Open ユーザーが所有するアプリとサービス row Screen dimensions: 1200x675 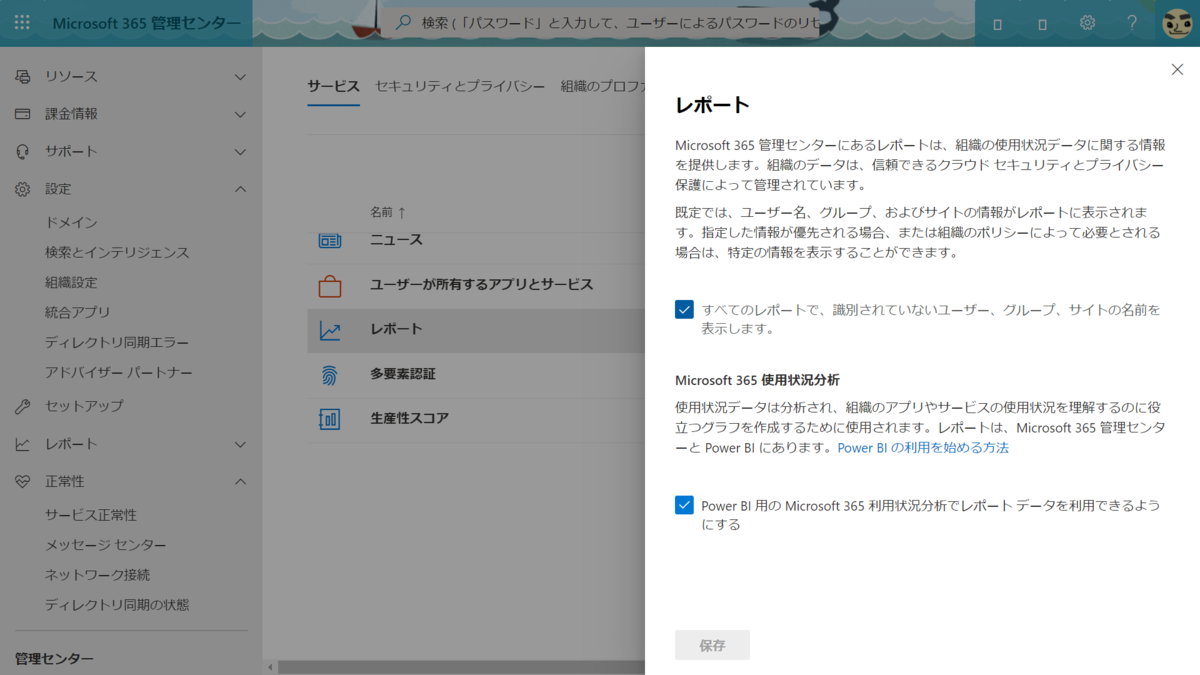[x=476, y=285]
